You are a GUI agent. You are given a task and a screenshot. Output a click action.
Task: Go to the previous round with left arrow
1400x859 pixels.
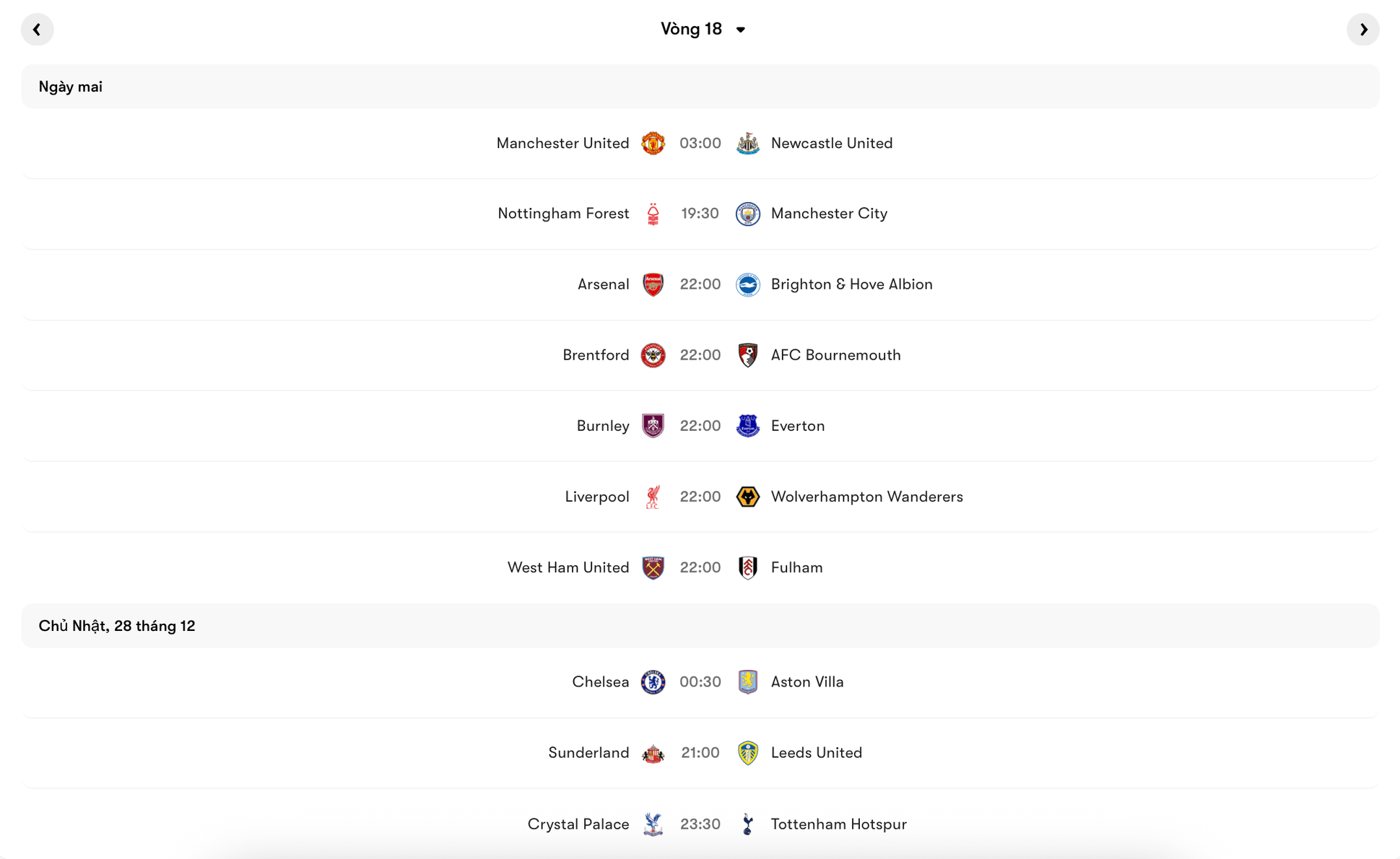37,29
